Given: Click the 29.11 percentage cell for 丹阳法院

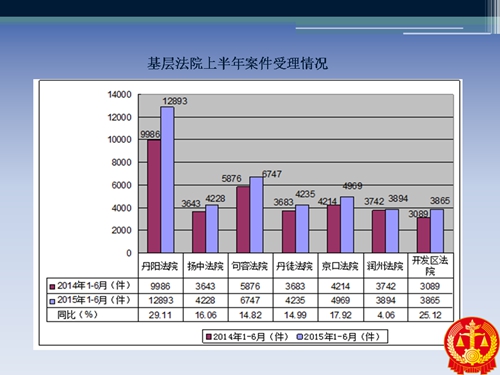Looking at the screenshot, I should tap(160, 315).
